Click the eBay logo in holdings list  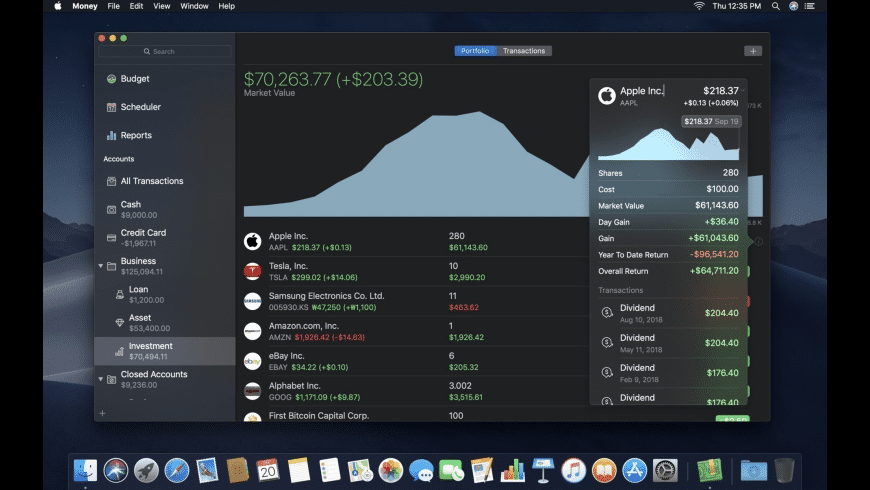click(x=252, y=361)
